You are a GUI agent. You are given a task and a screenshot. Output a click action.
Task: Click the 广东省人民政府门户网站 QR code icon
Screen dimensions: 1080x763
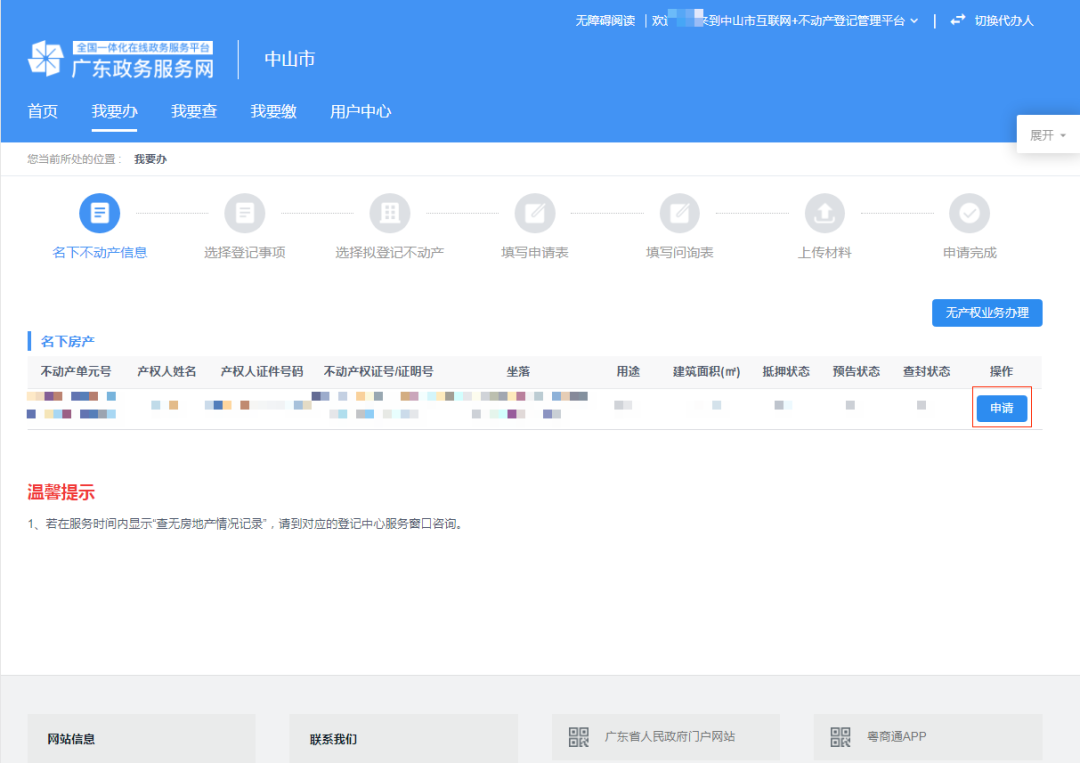[578, 737]
